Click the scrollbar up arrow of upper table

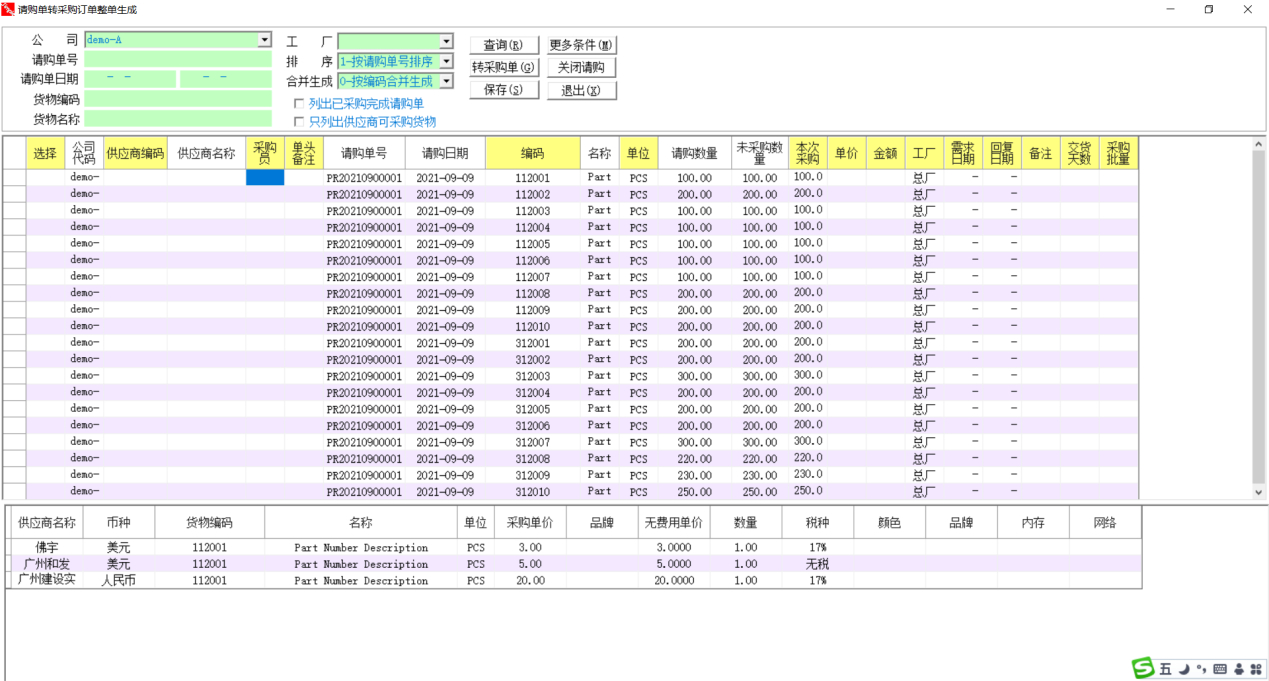[x=1259, y=144]
